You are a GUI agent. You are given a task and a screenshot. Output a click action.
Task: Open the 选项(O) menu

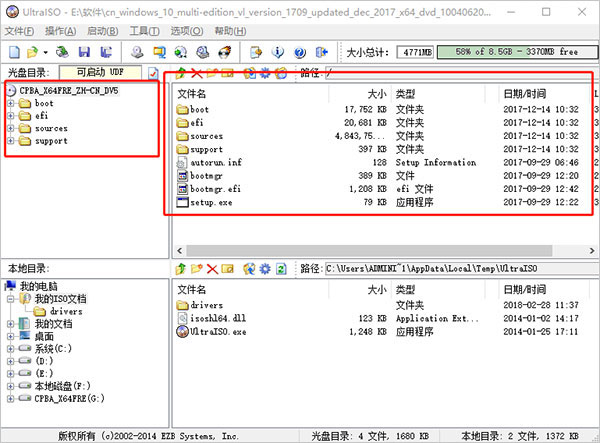coord(187,31)
